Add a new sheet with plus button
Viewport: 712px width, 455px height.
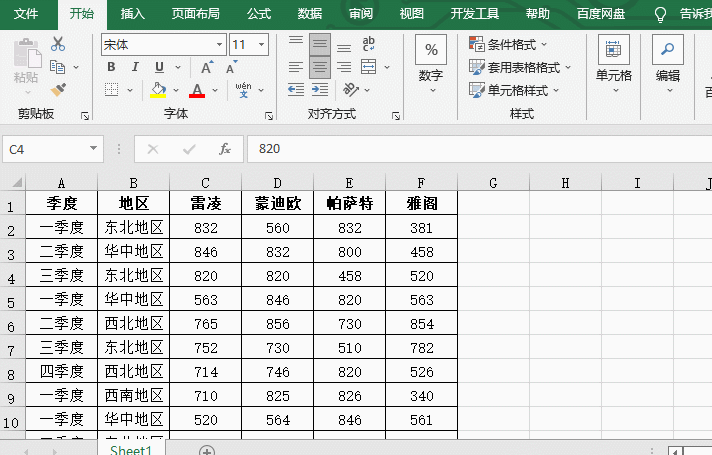[207, 451]
